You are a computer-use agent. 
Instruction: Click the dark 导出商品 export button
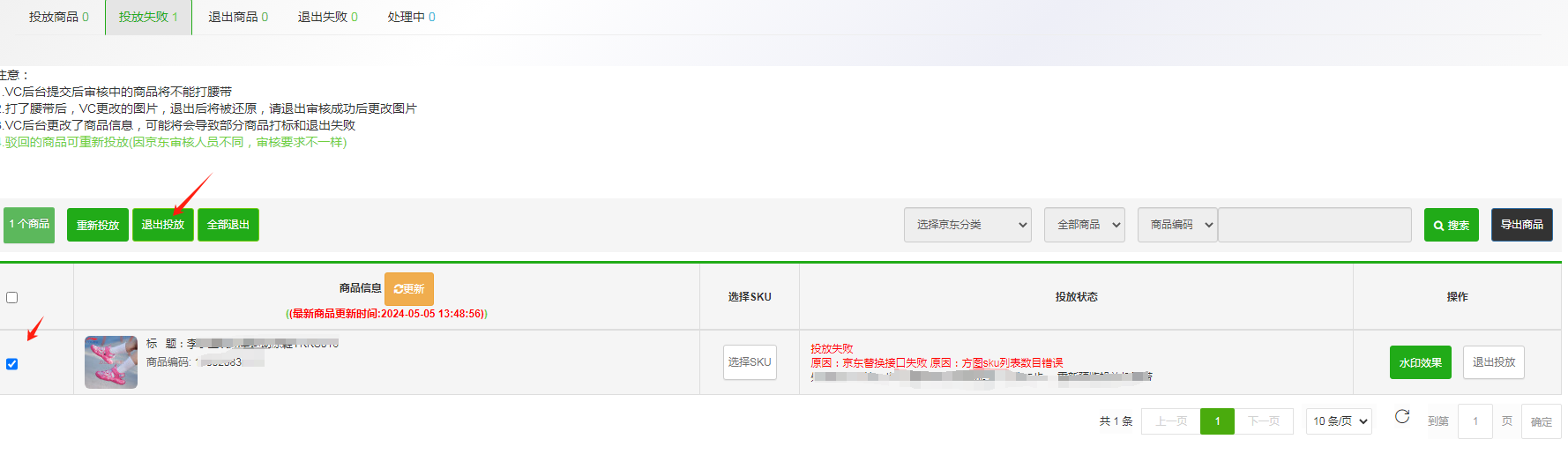pos(1521,225)
